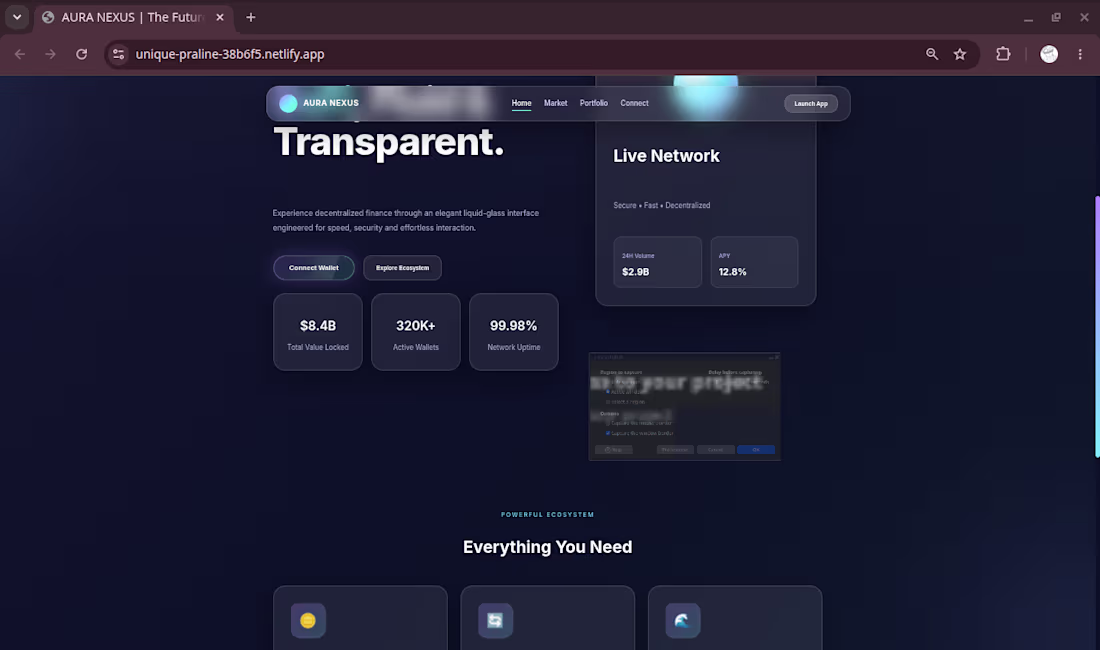This screenshot has height=650, width=1100.
Task: Click the 99.98% Network Uptime card
Action: [x=514, y=332]
